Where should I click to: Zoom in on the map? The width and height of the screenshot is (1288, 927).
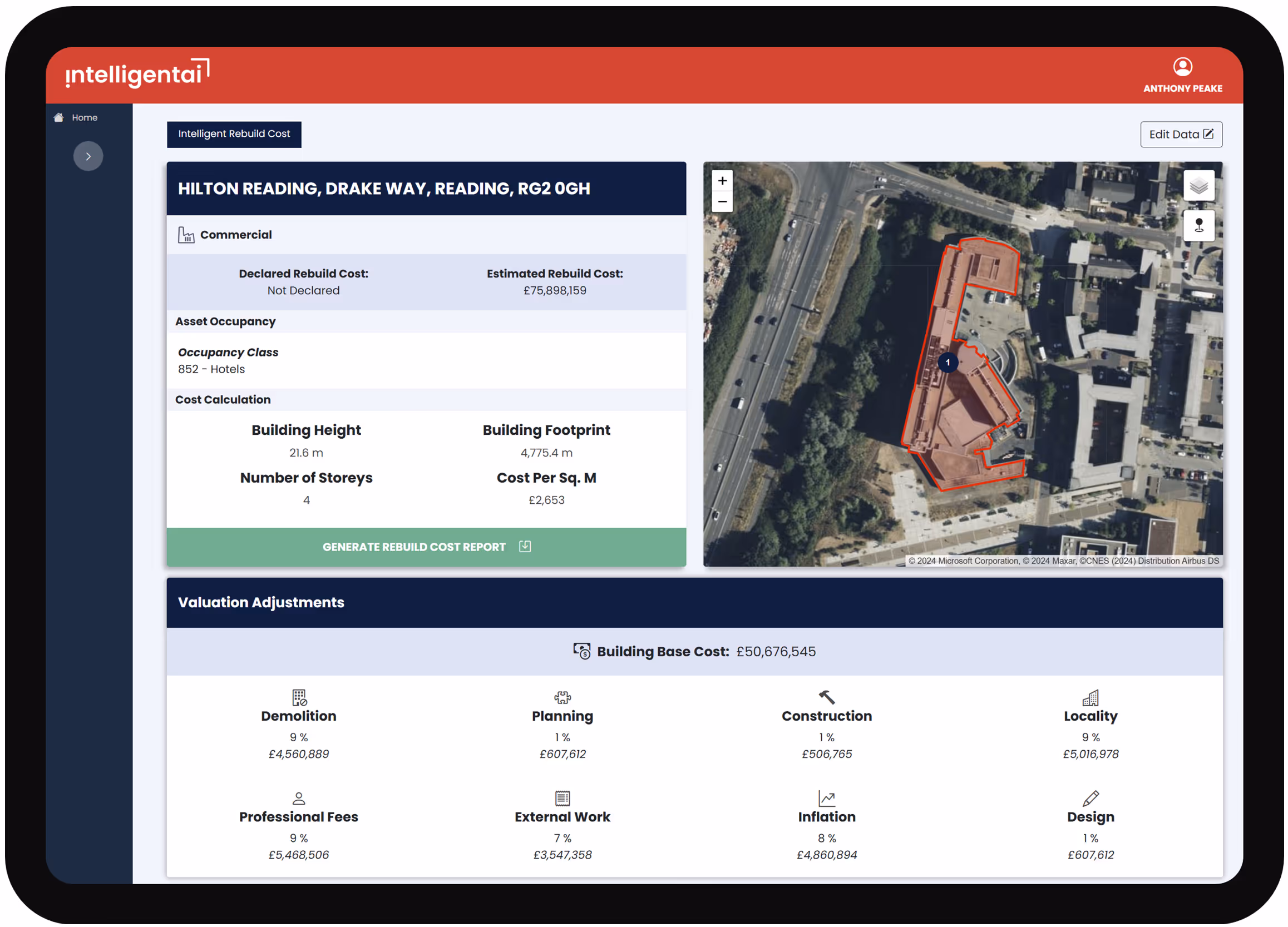(x=722, y=181)
